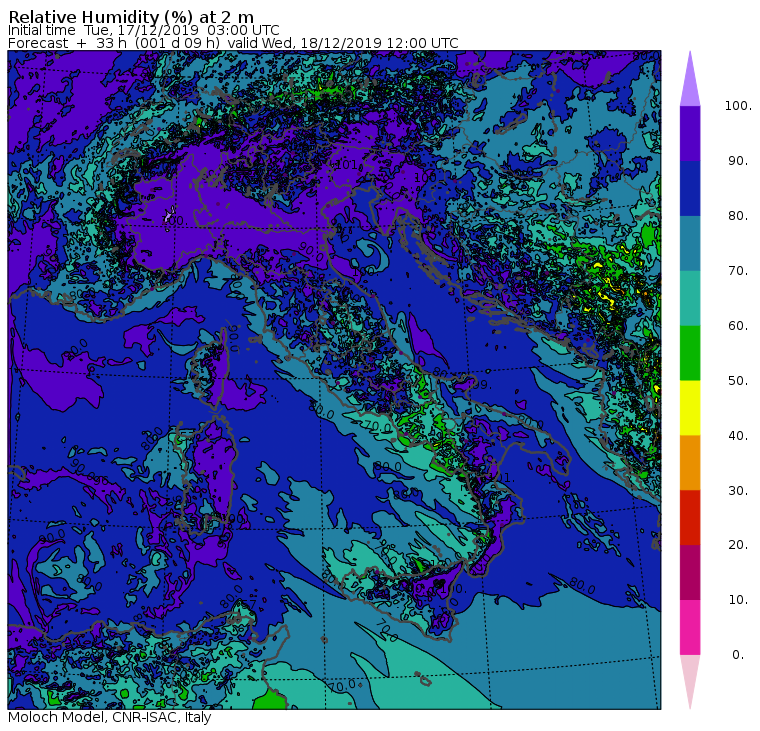
Task: Choose the steel blue 70–80 legend swatch
Action: pos(690,243)
